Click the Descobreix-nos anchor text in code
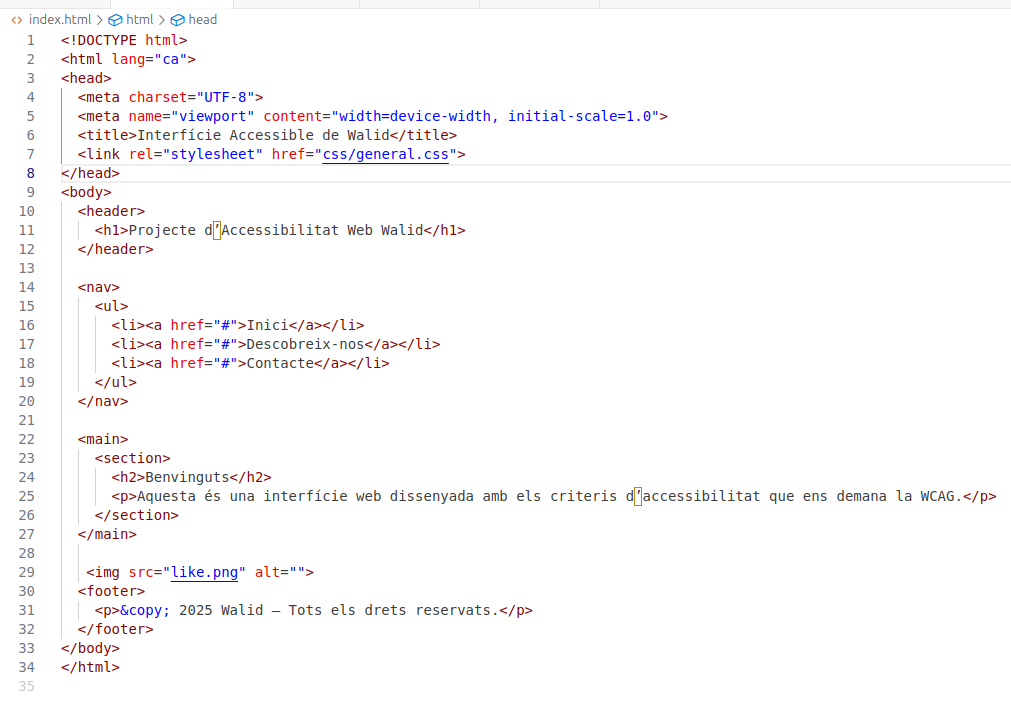This screenshot has width=1011, height=703. [305, 344]
